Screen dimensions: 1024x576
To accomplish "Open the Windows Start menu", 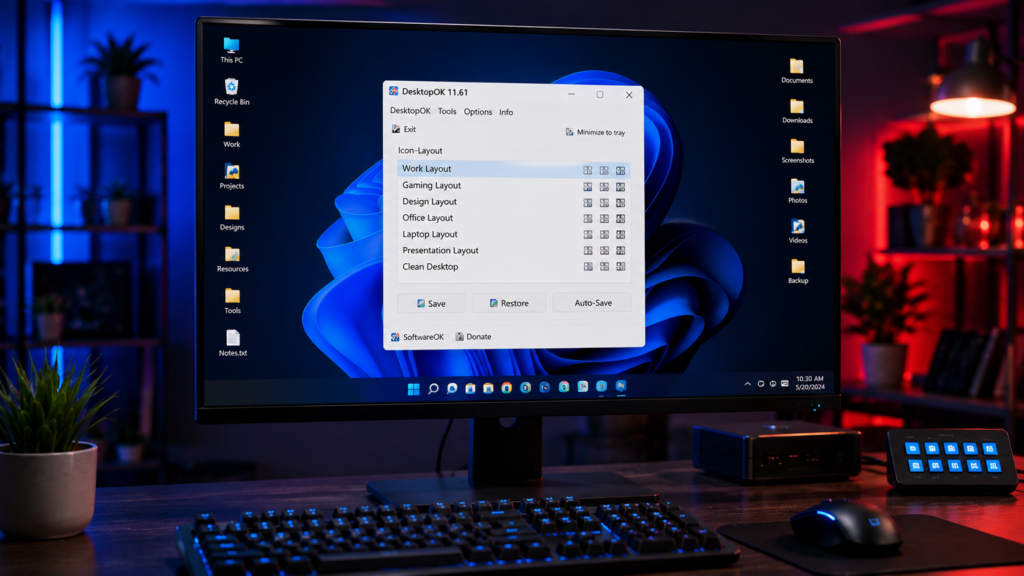I will pyautogui.click(x=413, y=389).
